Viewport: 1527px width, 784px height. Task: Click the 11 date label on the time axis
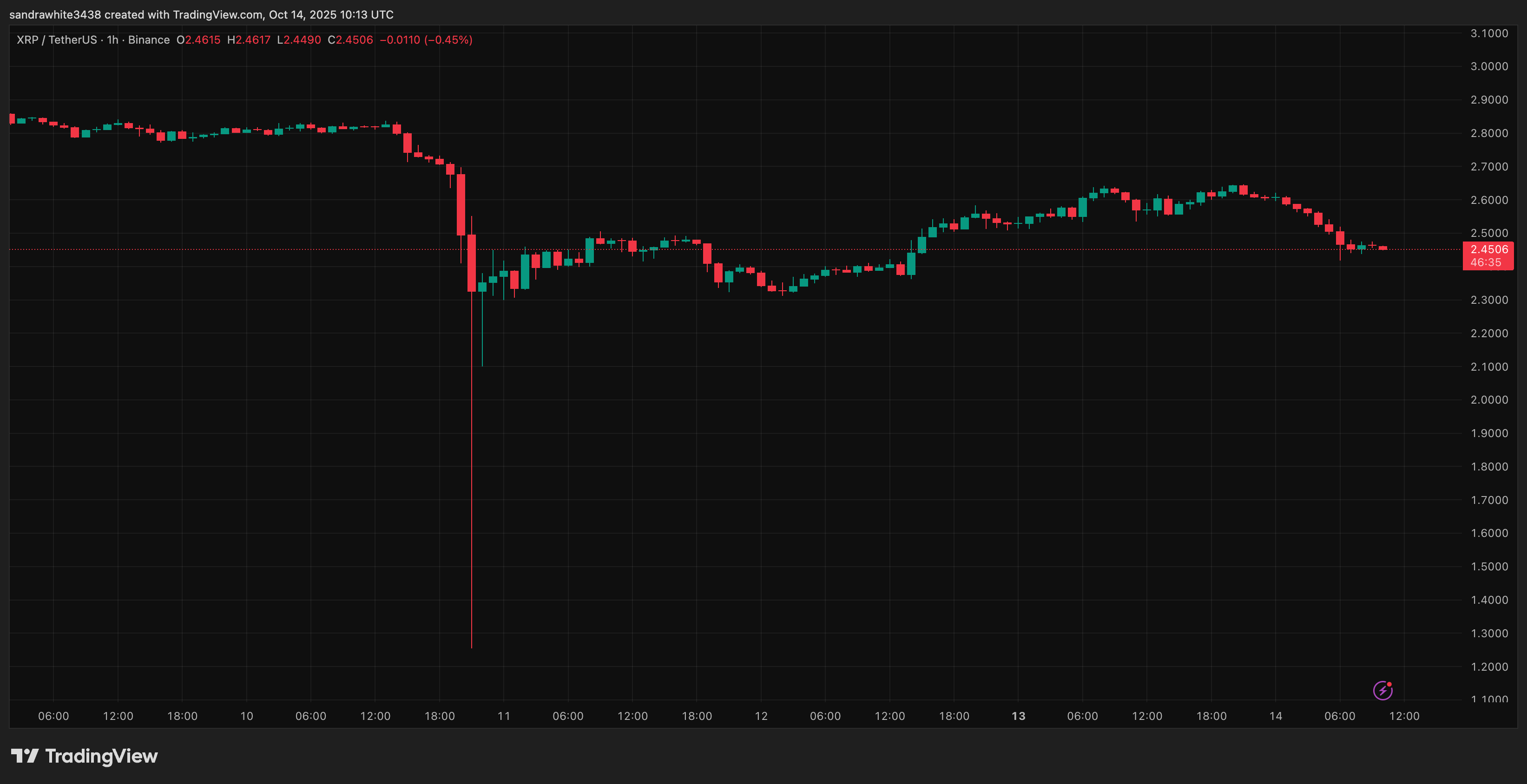[x=504, y=716]
